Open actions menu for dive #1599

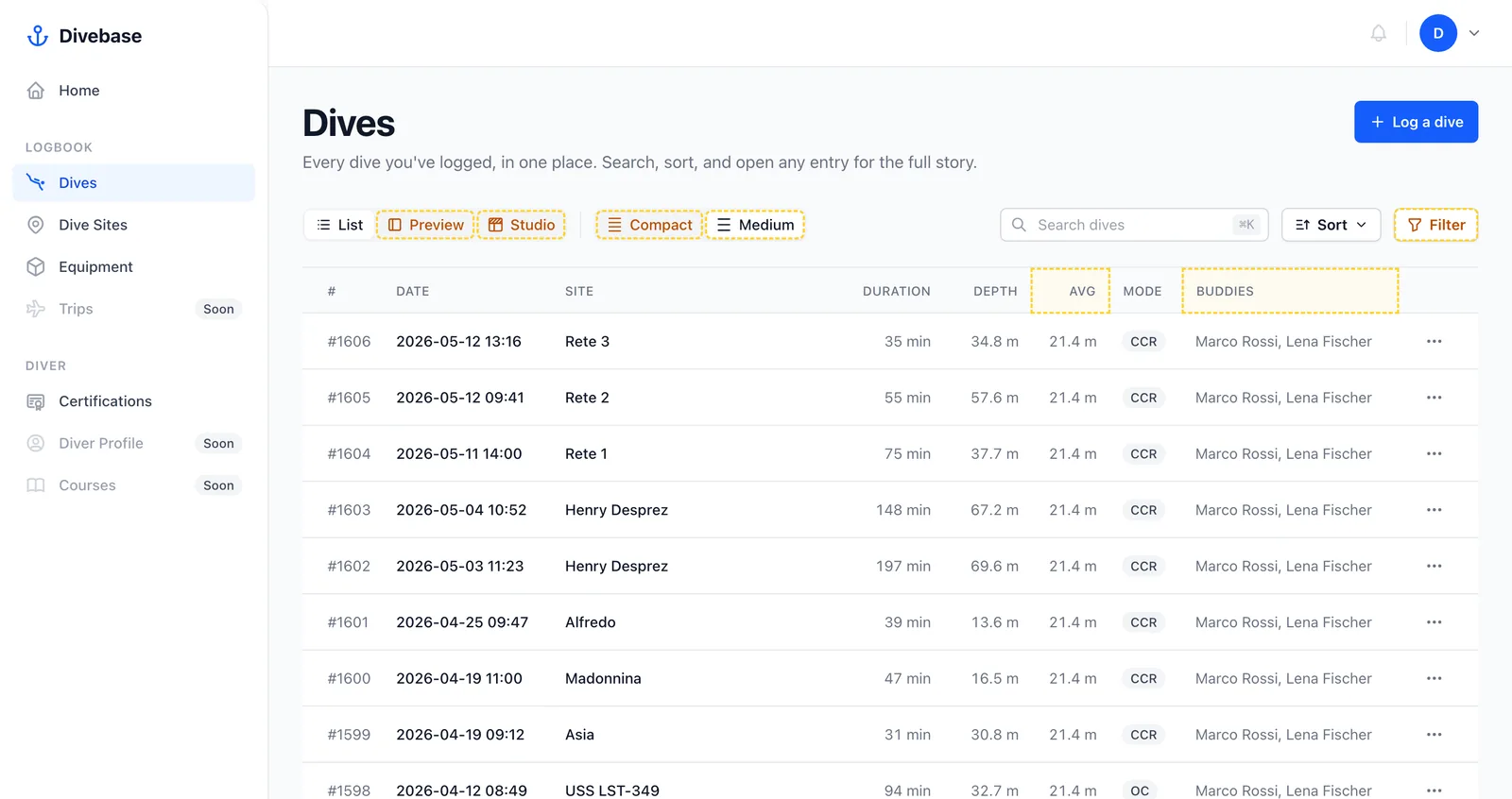[1434, 735]
